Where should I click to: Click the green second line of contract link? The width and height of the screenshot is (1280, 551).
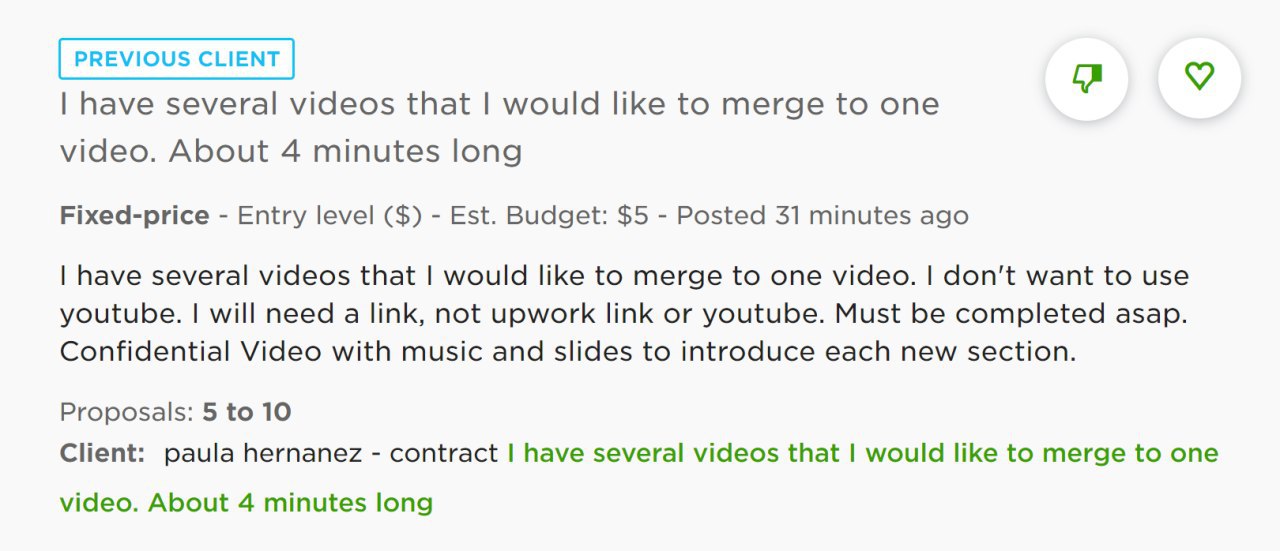[246, 502]
